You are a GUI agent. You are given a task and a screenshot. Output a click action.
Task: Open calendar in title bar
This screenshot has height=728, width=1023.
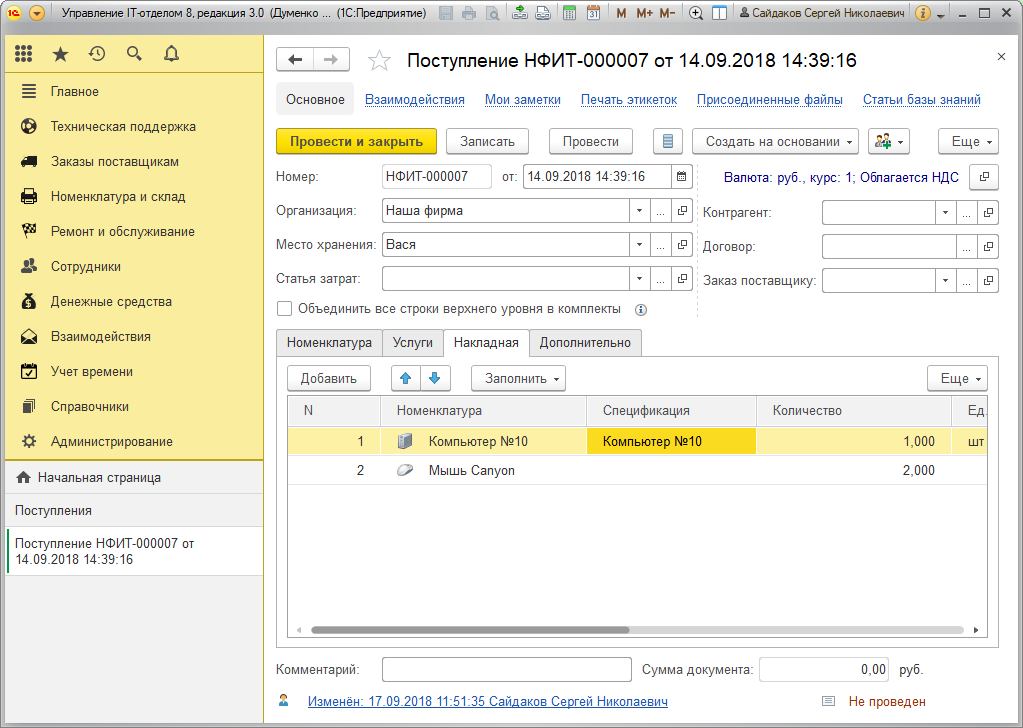593,13
